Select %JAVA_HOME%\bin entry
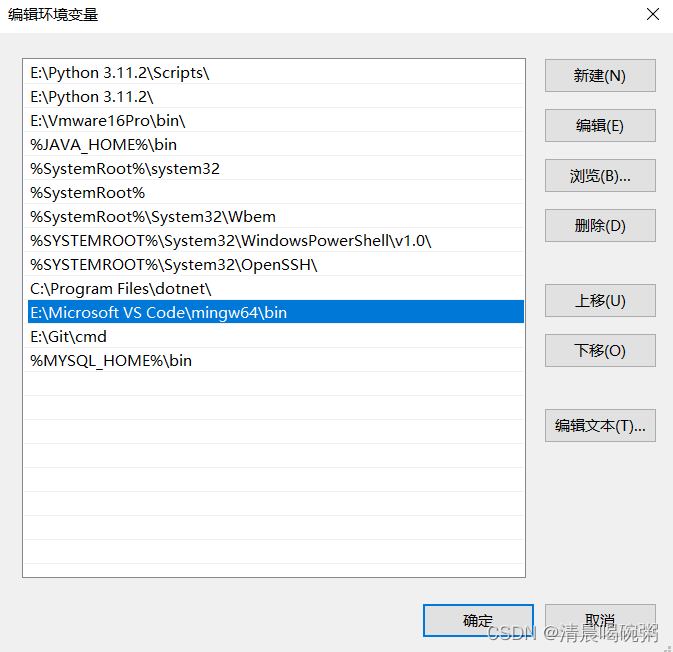This screenshot has width=673, height=652. [x=276, y=145]
